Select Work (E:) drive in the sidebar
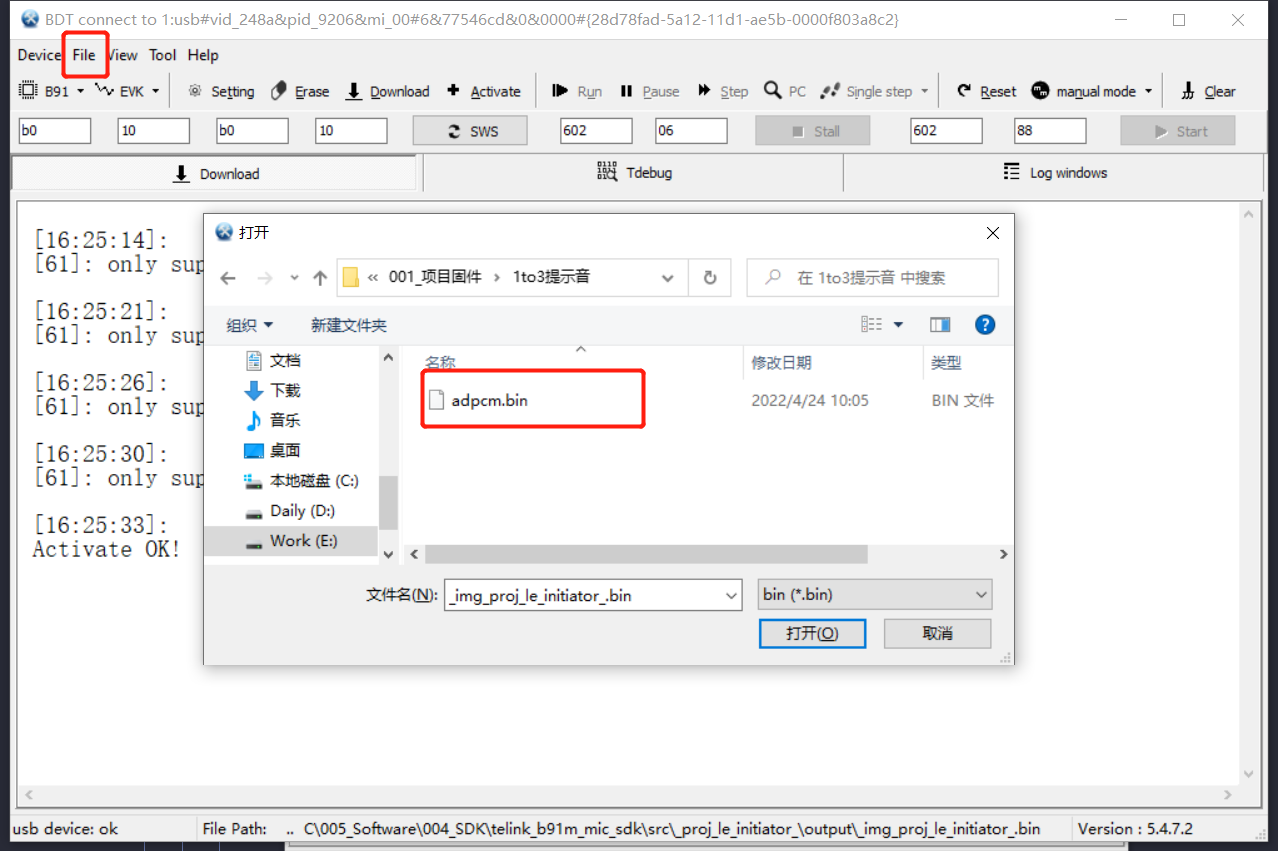The width and height of the screenshot is (1278, 851). click(302, 541)
